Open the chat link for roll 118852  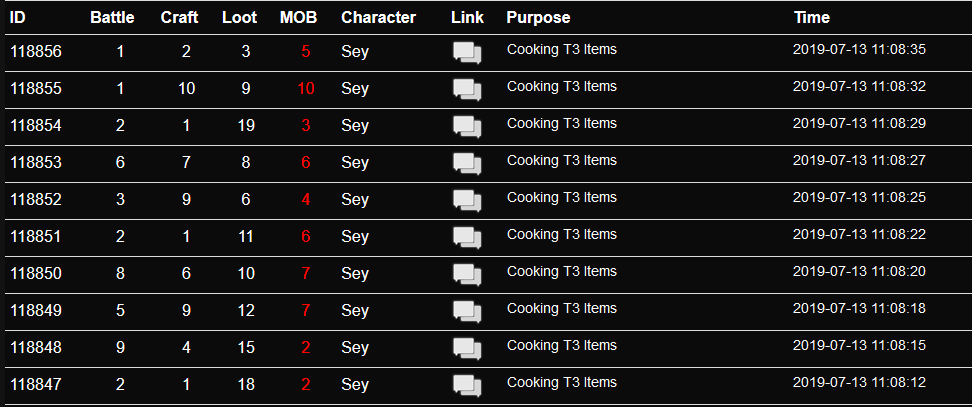(x=467, y=201)
